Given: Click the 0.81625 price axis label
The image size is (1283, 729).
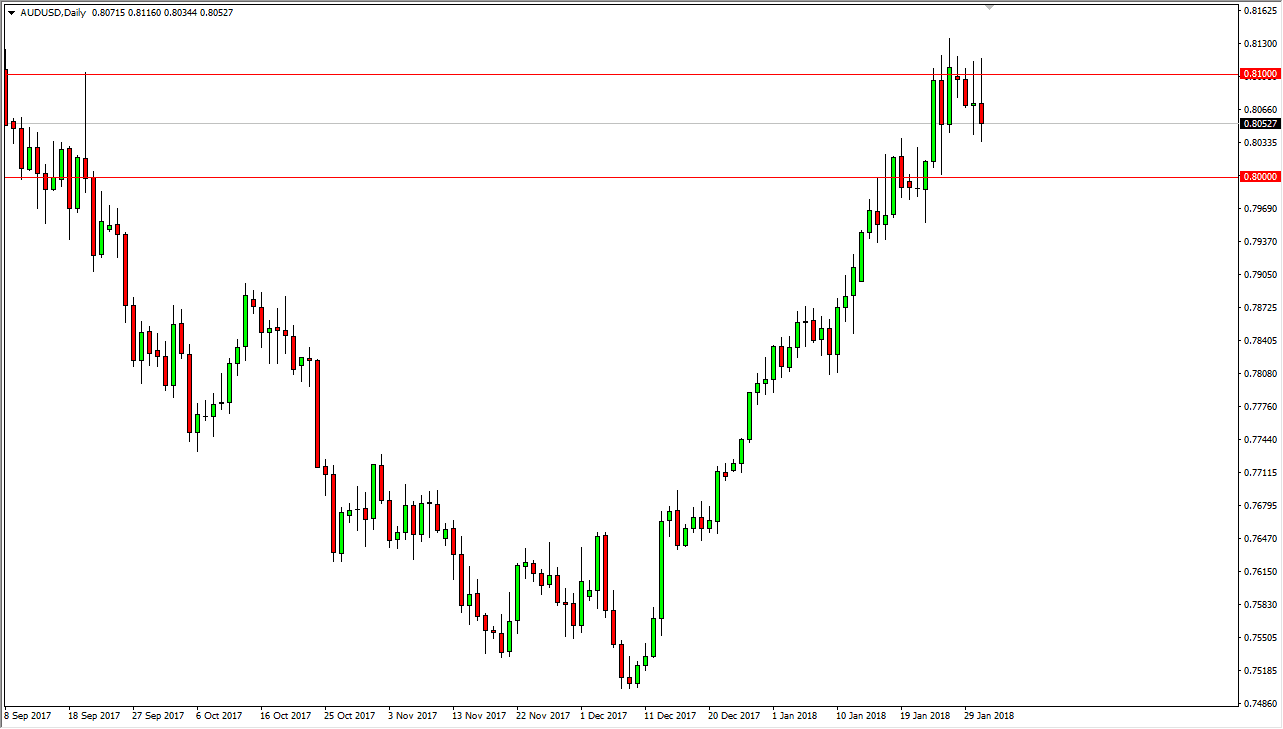Looking at the screenshot, I should pyautogui.click(x=1259, y=11).
